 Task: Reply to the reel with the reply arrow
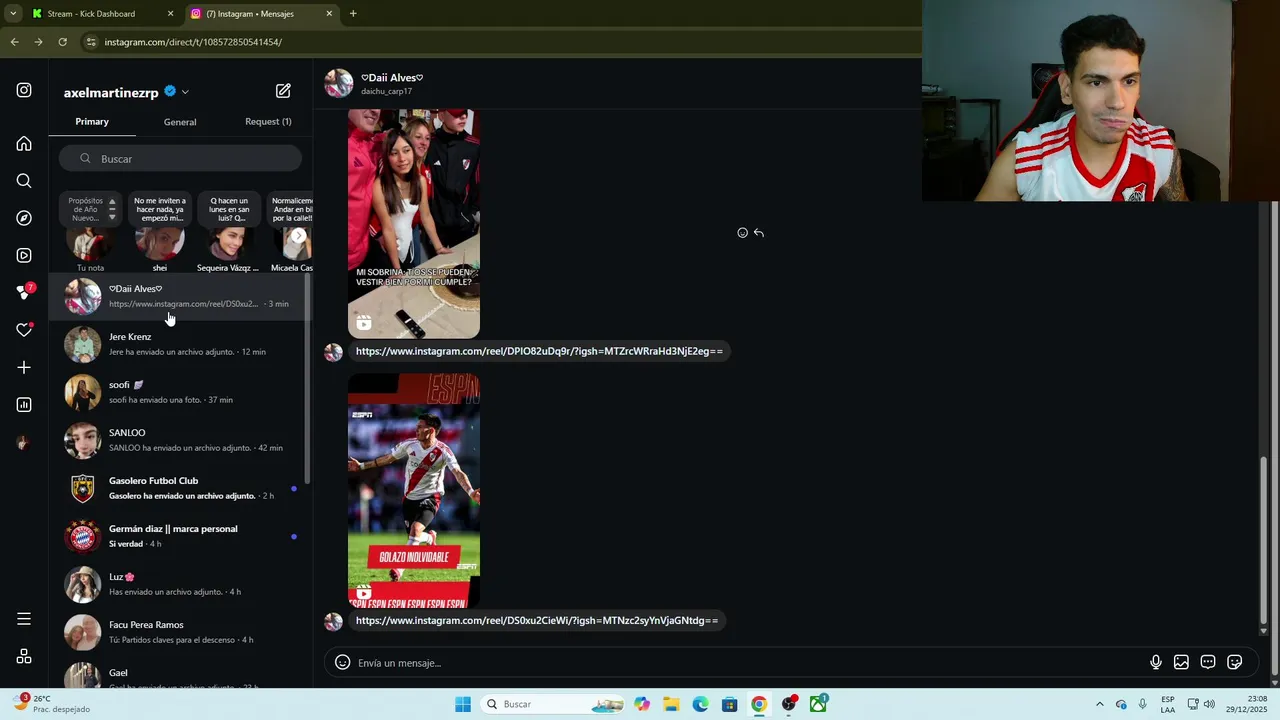pos(759,233)
